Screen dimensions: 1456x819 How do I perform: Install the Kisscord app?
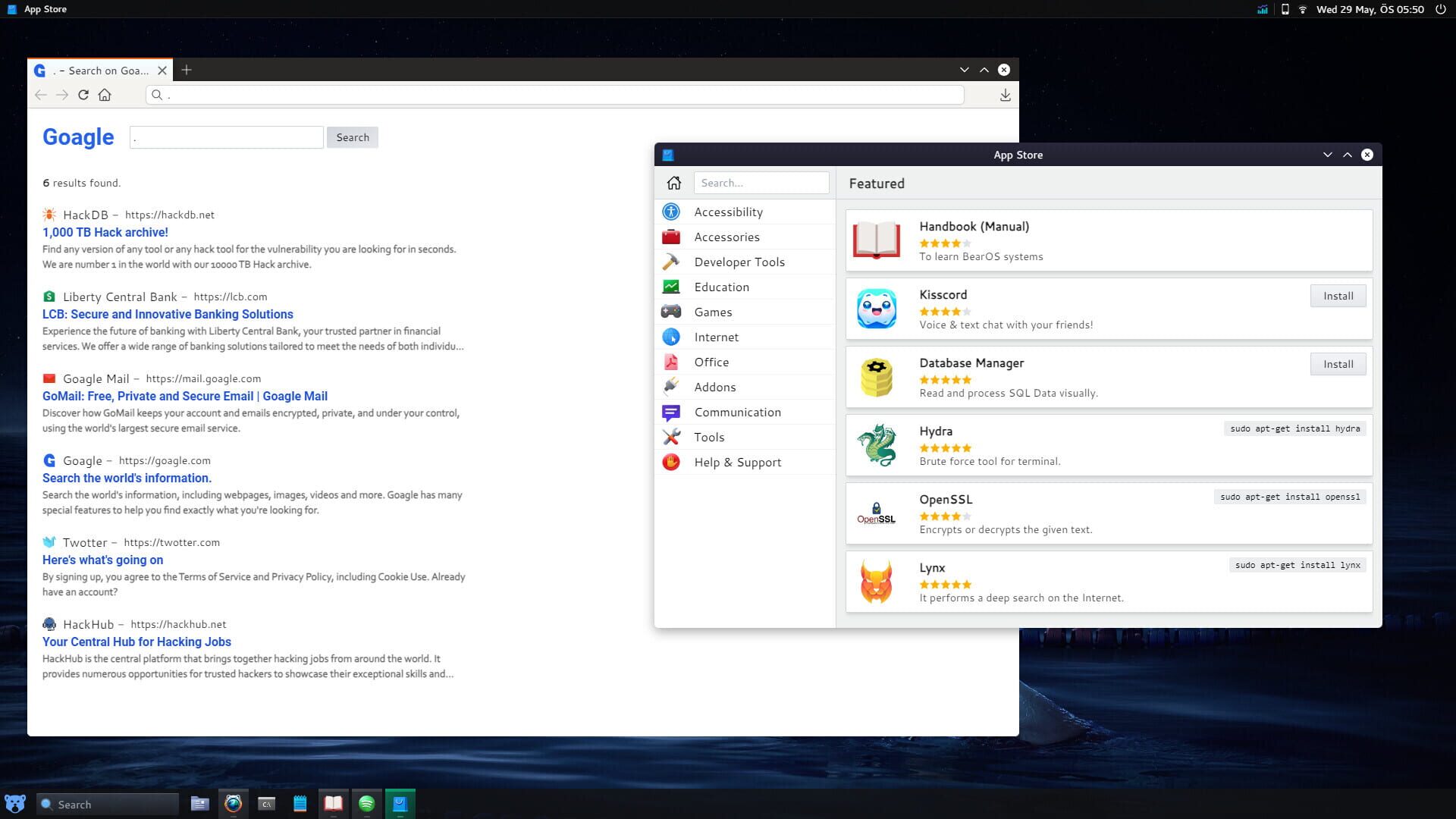[1338, 296]
